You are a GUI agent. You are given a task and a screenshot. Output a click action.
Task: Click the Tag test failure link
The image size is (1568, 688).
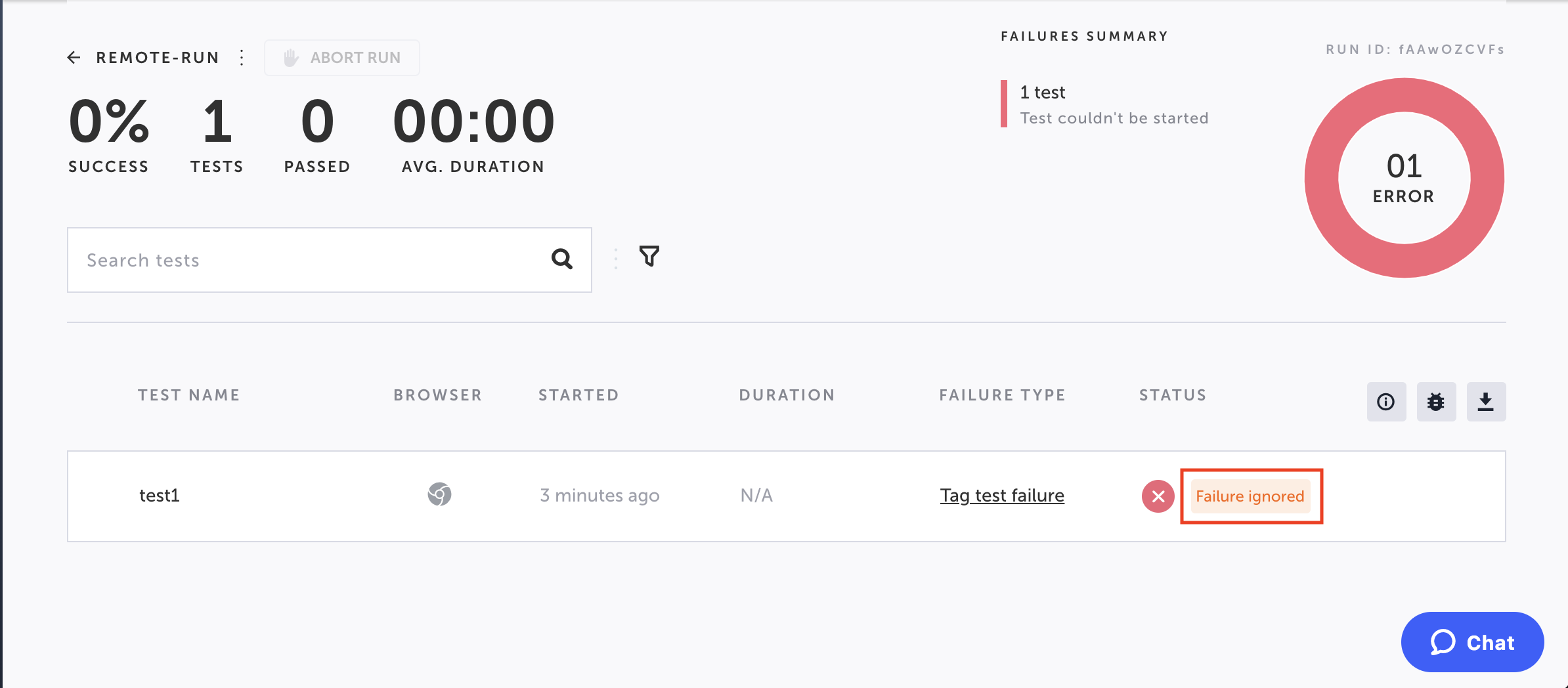[1002, 496]
